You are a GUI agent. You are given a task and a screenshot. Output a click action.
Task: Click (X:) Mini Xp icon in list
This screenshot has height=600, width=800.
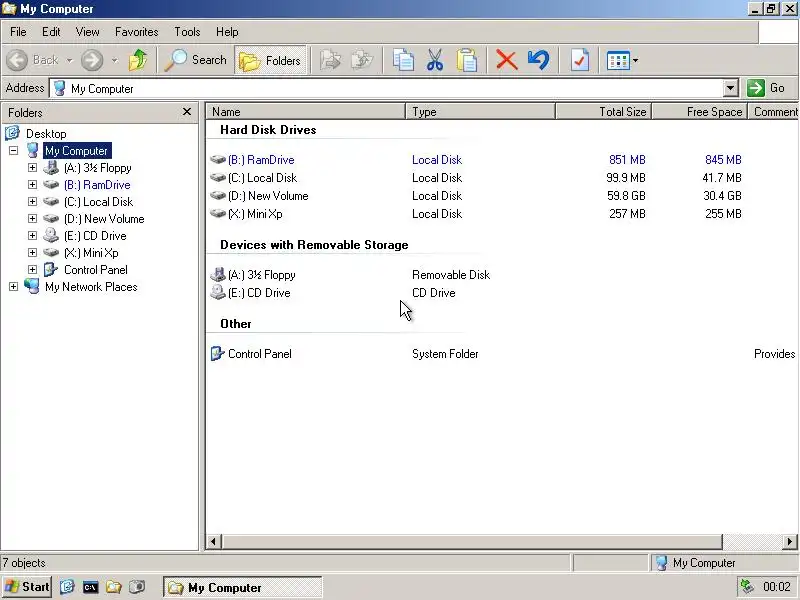pos(218,213)
